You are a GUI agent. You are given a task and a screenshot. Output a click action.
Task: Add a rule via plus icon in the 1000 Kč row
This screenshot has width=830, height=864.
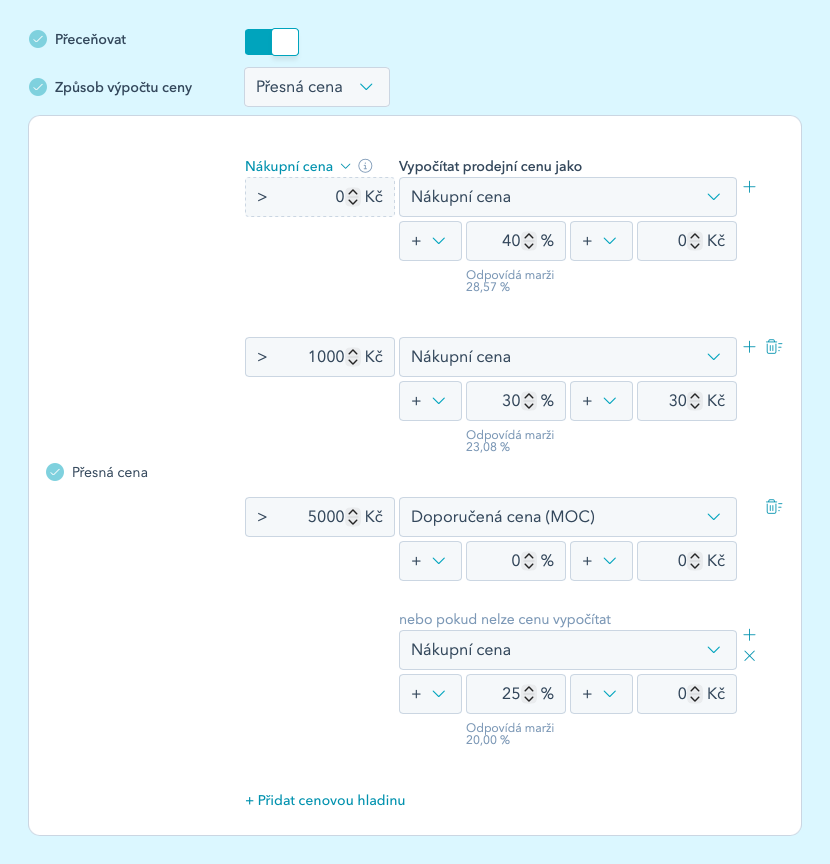[x=750, y=347]
